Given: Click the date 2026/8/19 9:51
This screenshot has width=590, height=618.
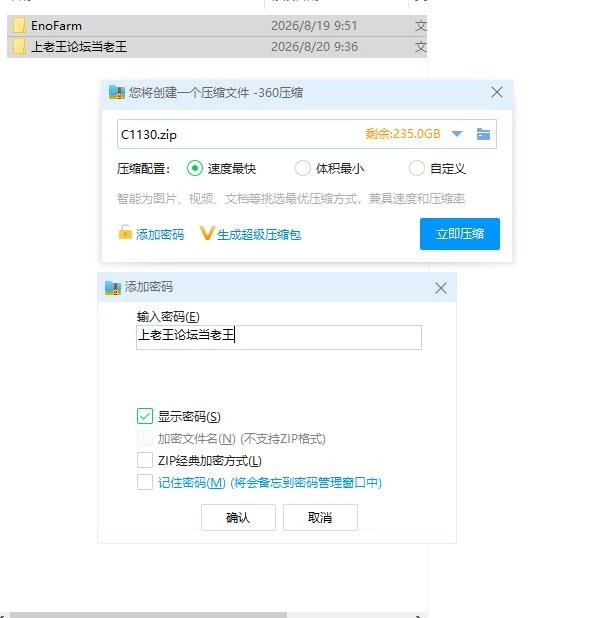Looking at the screenshot, I should click(314, 26).
